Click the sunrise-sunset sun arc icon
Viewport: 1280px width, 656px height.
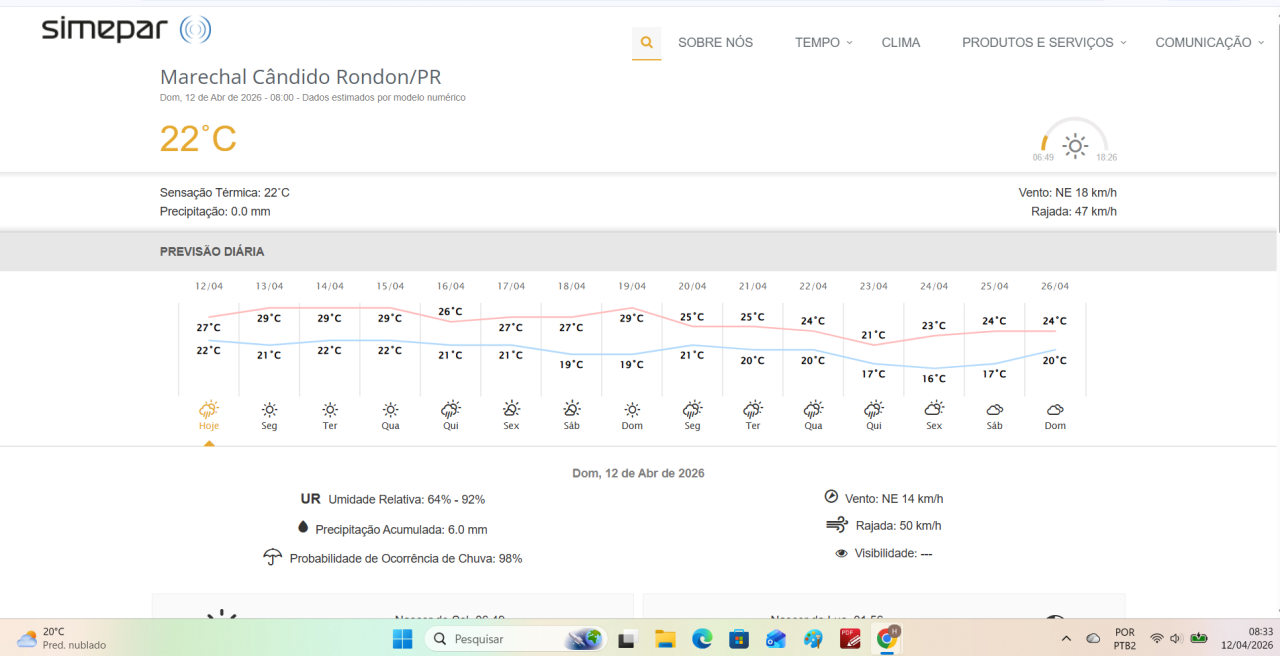pyautogui.click(x=1075, y=146)
